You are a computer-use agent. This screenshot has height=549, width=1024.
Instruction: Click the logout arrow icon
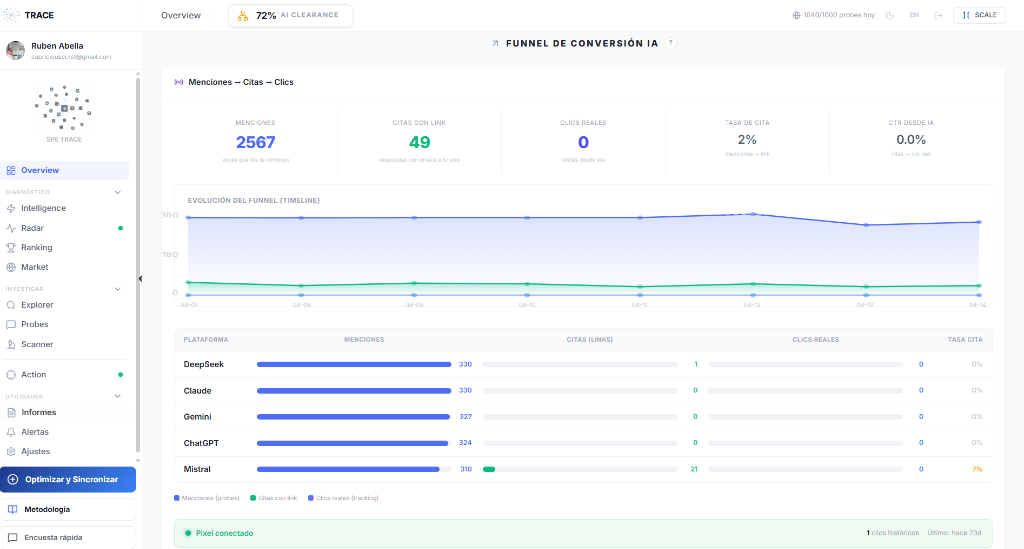(x=938, y=15)
